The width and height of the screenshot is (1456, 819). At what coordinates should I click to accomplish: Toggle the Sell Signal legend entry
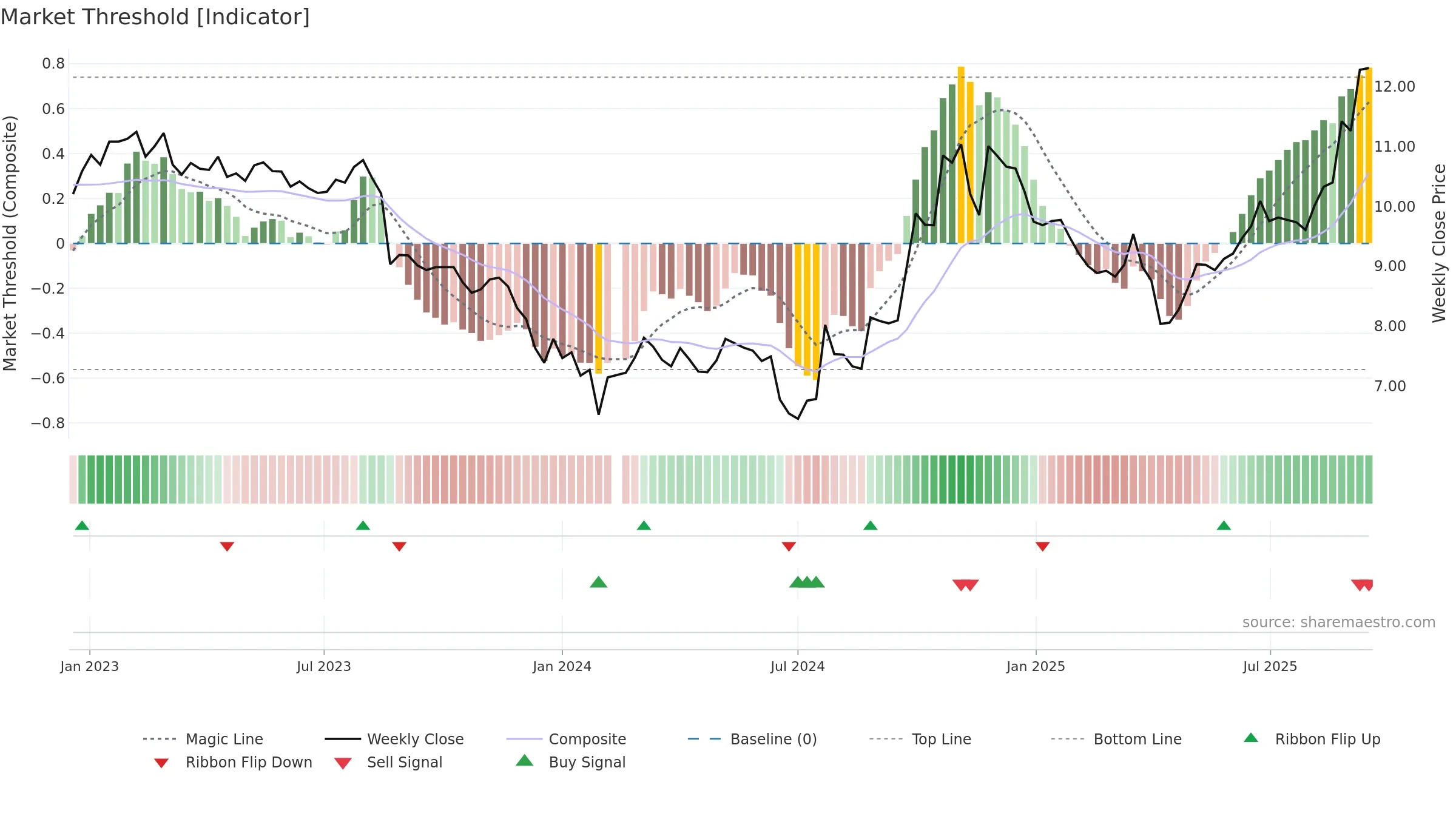coord(388,762)
